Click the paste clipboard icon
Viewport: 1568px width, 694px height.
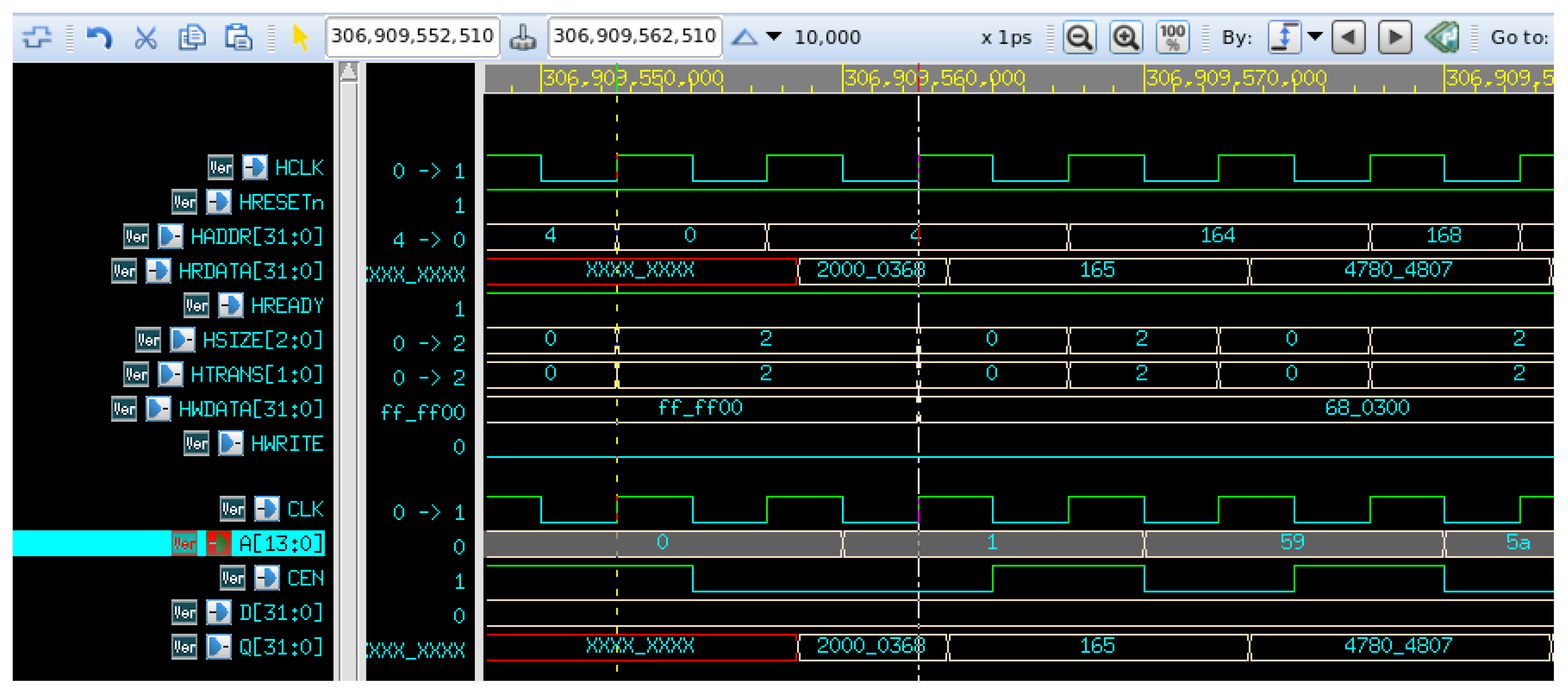[238, 38]
